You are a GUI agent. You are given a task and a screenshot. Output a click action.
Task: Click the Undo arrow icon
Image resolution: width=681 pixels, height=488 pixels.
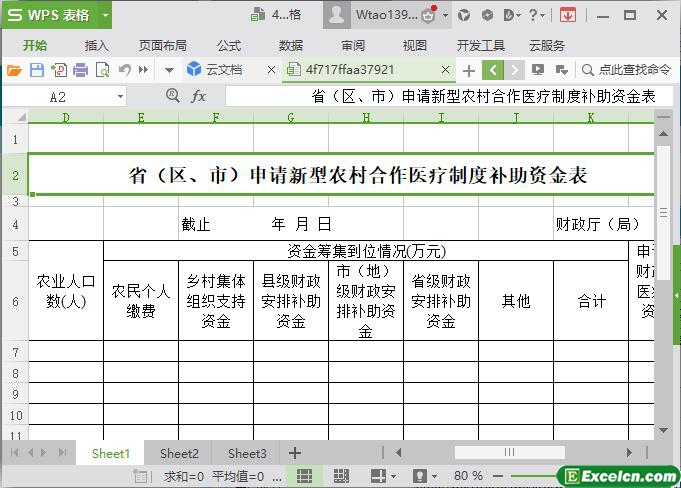coord(125,69)
